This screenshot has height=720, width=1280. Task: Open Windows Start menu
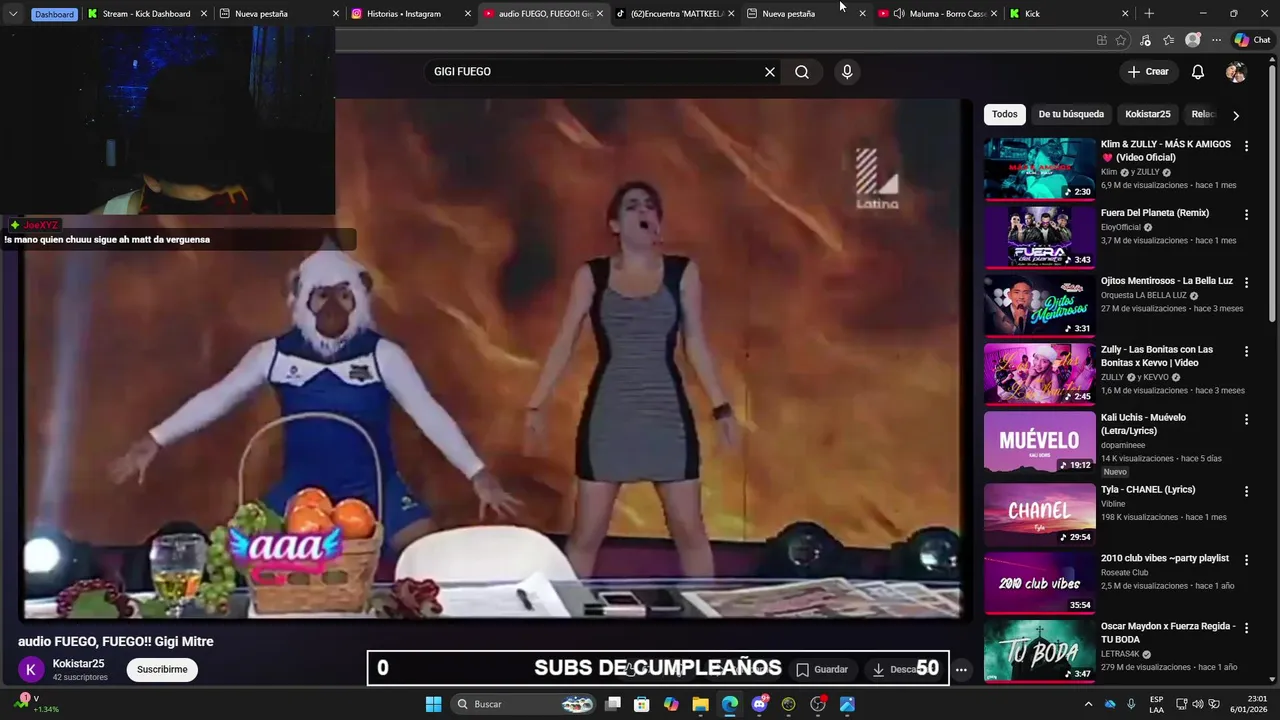click(433, 704)
